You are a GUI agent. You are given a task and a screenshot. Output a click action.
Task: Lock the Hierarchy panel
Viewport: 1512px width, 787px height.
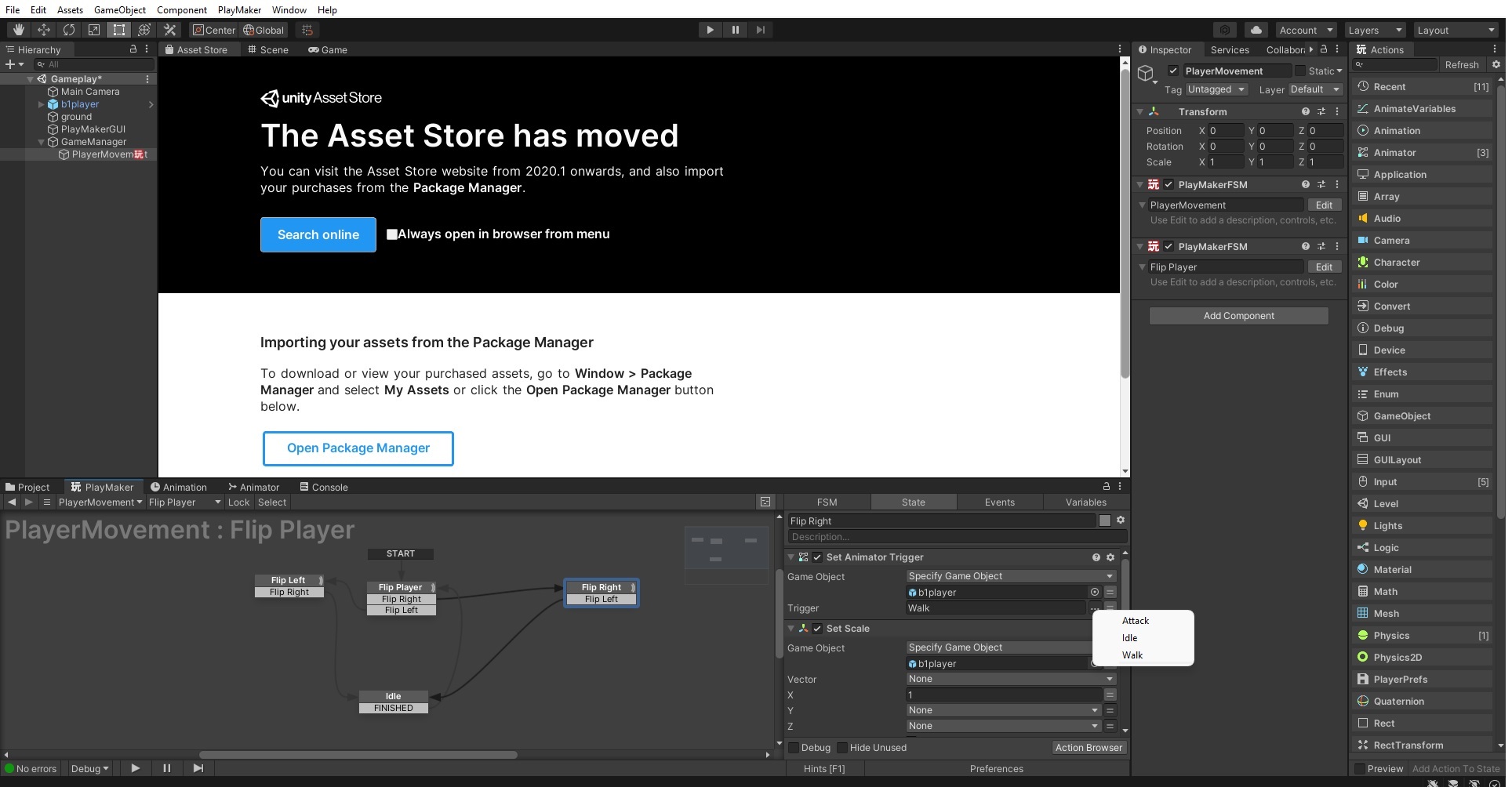coord(133,49)
